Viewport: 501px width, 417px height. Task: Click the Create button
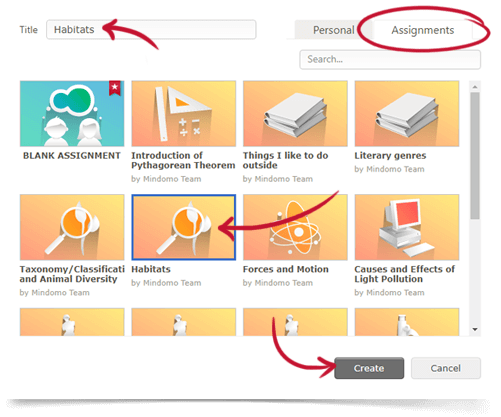coord(369,368)
